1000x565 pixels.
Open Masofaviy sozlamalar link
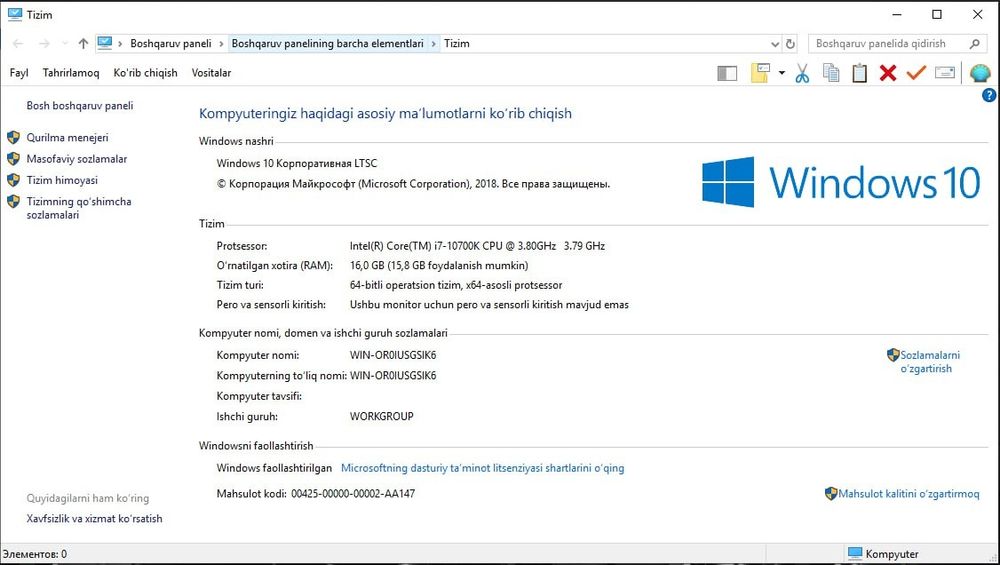point(77,159)
